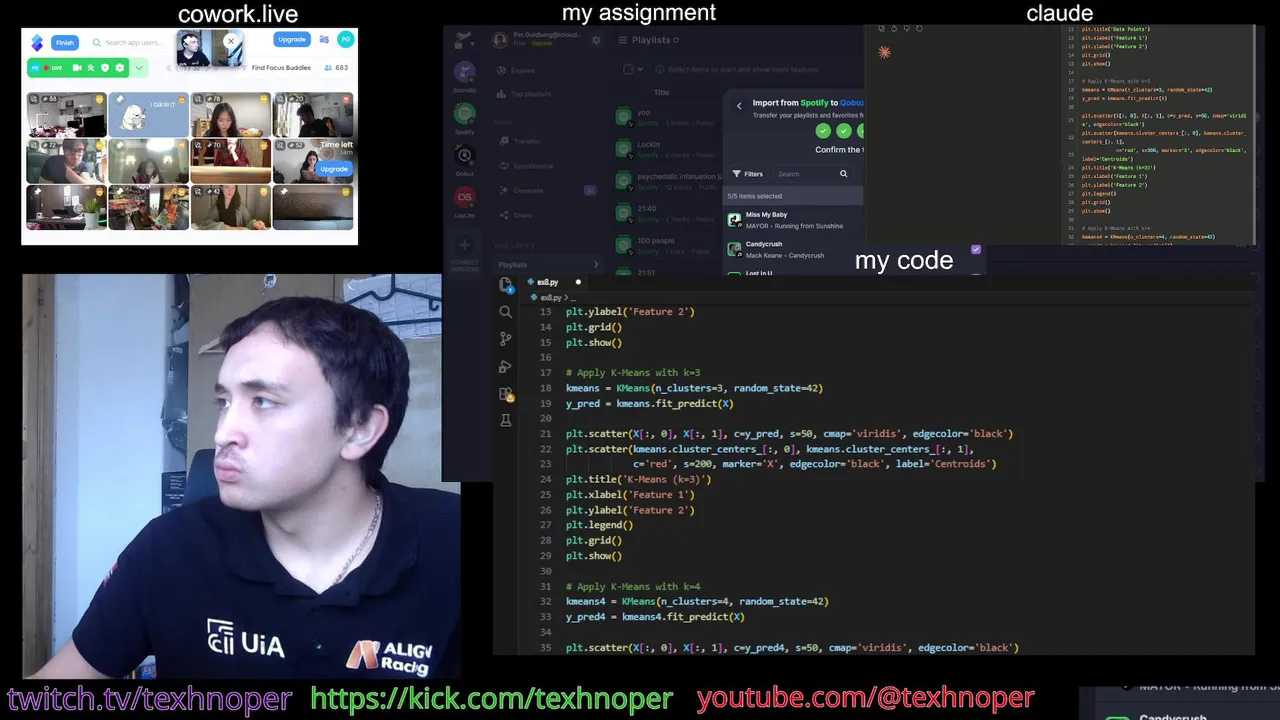Select the Last.fm service icon in sidebar

point(465,197)
